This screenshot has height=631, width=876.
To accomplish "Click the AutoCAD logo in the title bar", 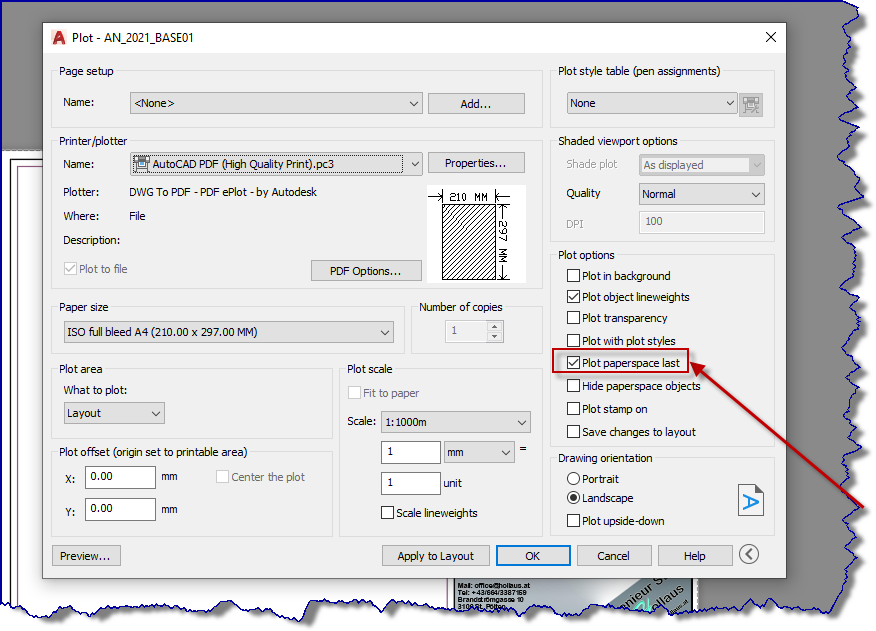I will coord(58,37).
